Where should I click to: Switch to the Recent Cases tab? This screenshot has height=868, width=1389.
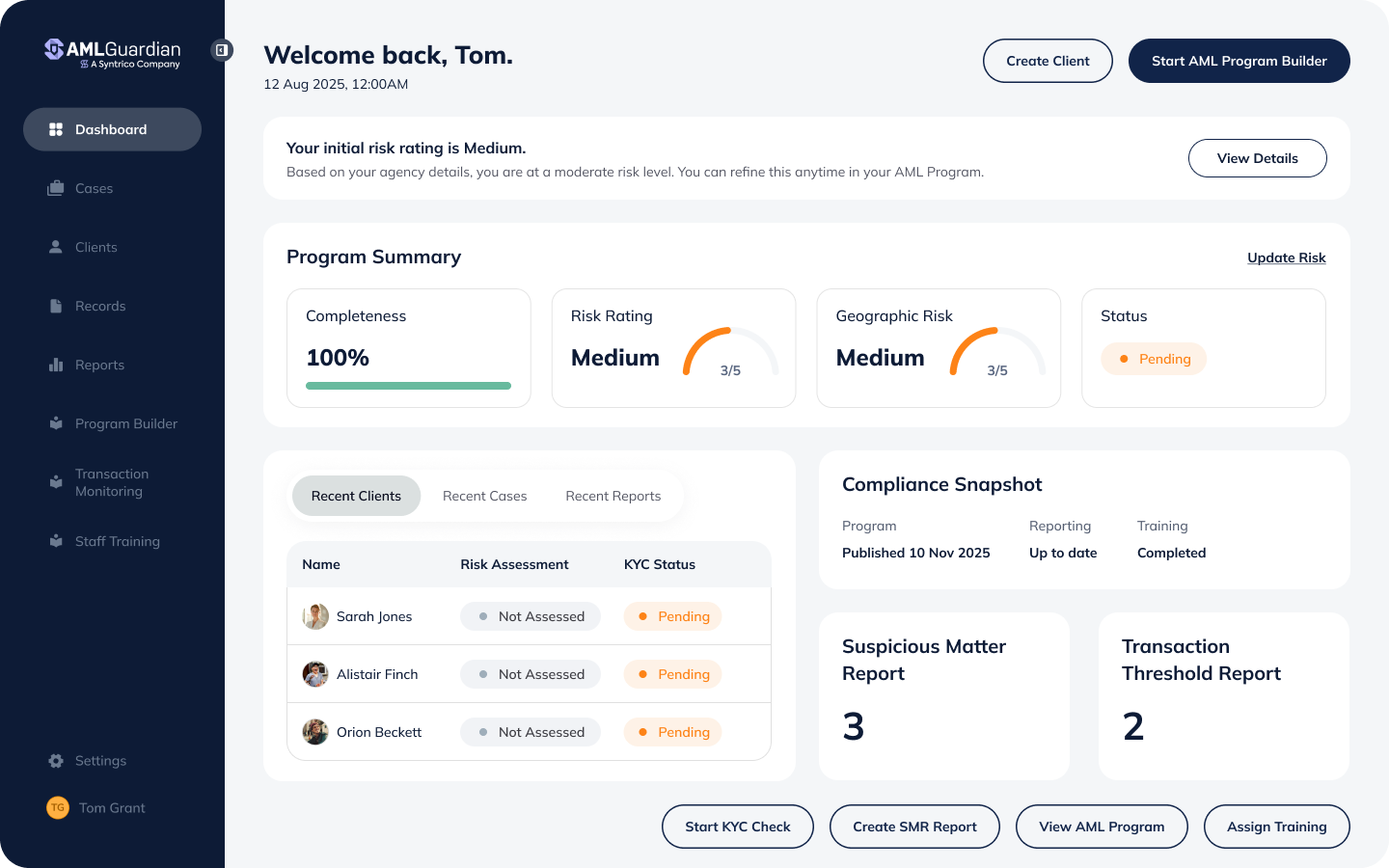(x=484, y=496)
